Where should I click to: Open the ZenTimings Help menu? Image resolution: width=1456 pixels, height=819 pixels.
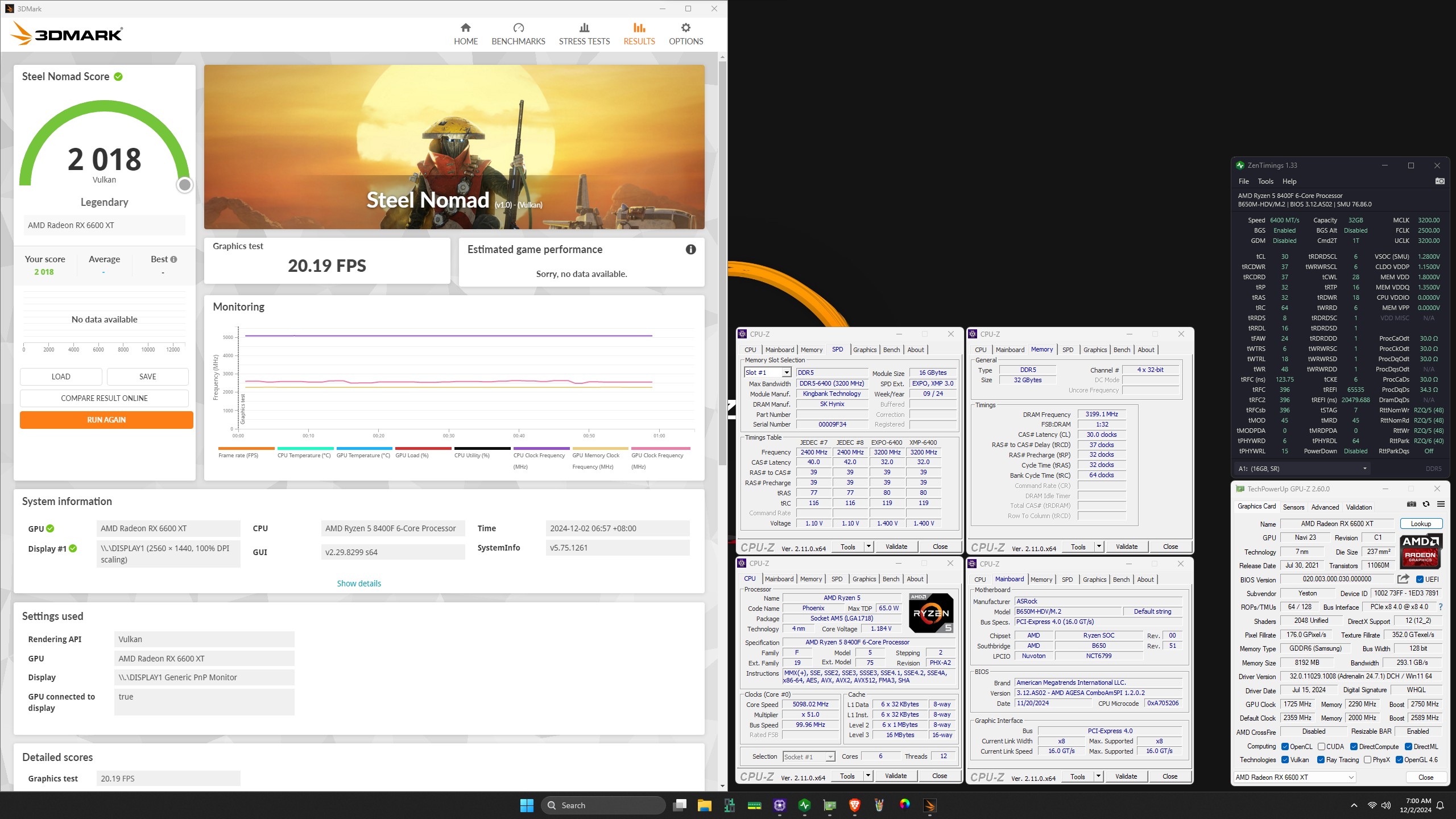[1289, 181]
